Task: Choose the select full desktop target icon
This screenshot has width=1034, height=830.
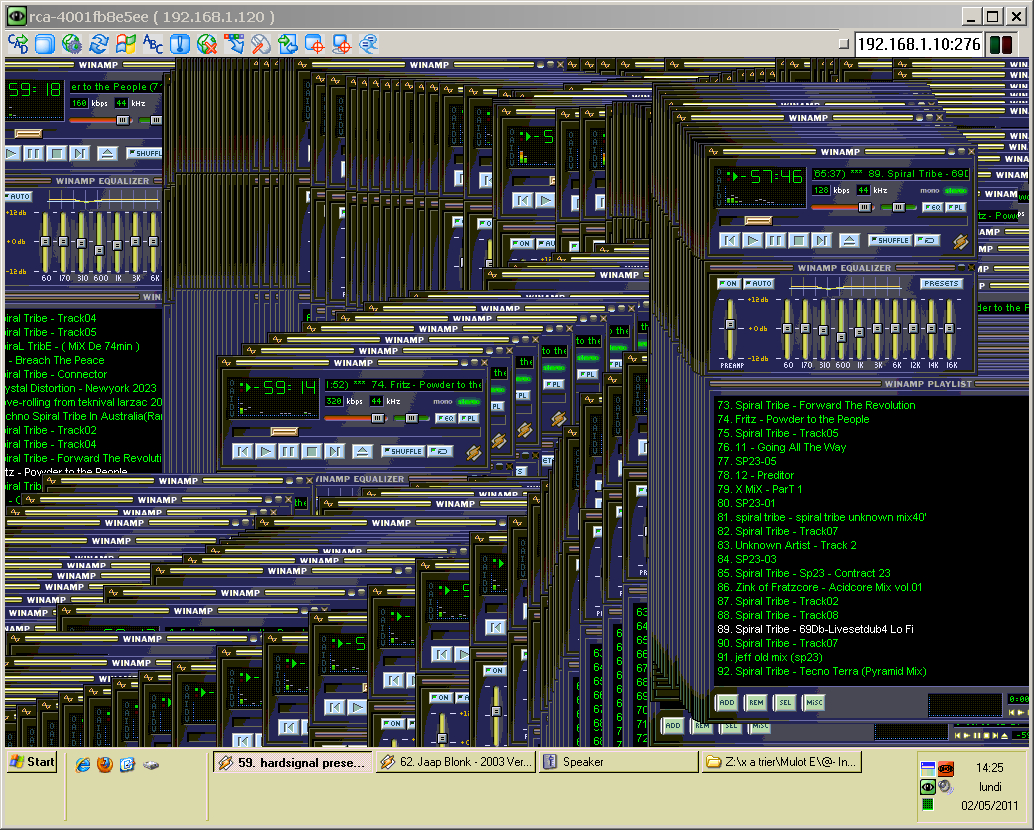Action: click(x=342, y=44)
